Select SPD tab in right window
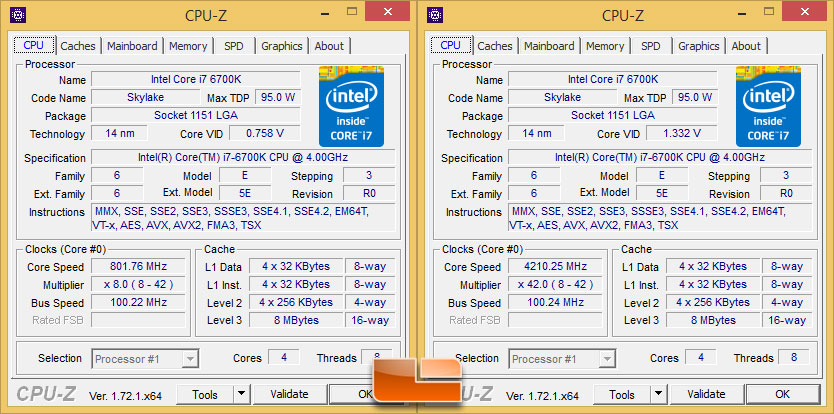 [650, 46]
